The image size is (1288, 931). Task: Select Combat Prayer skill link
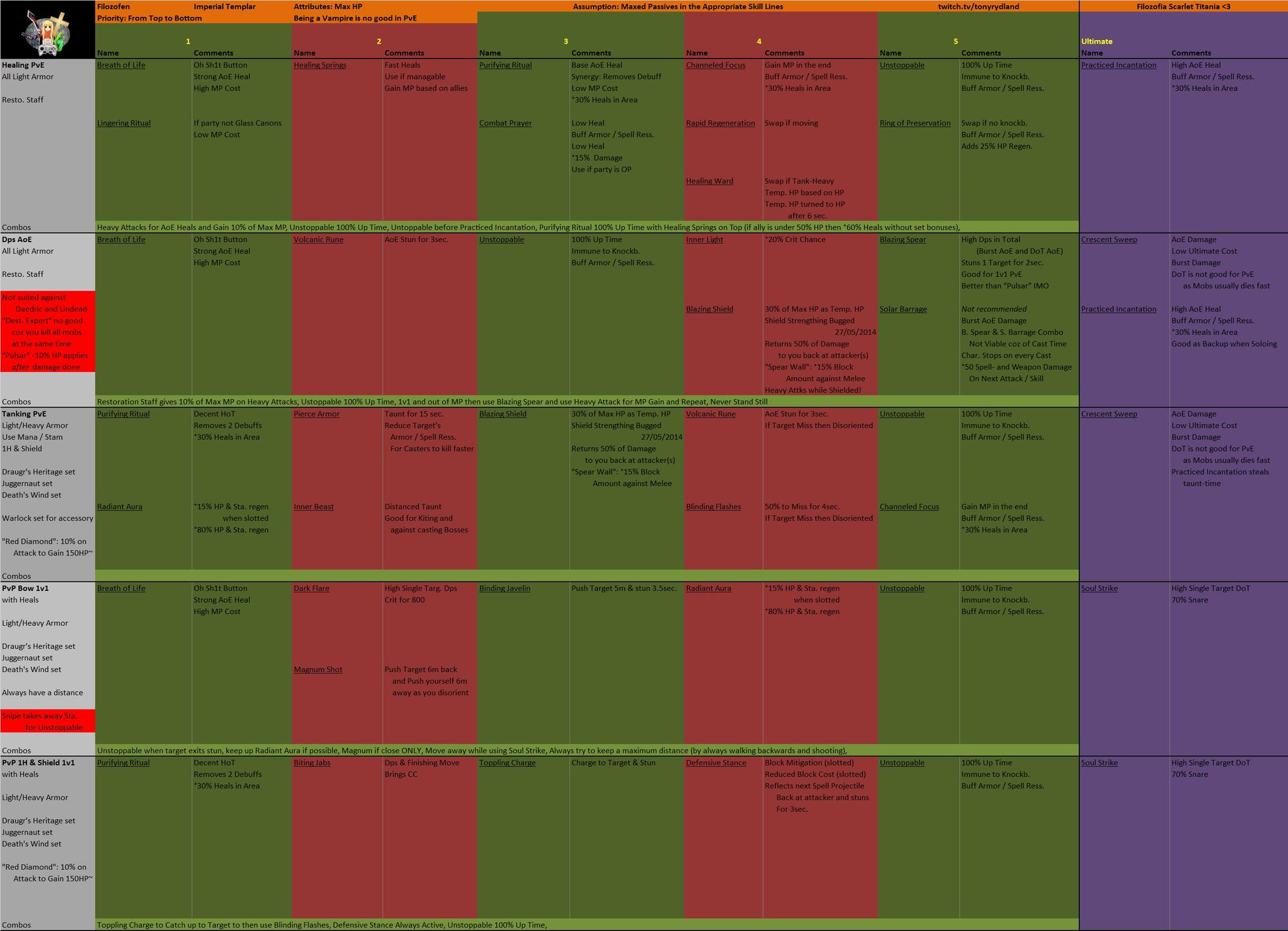[506, 123]
